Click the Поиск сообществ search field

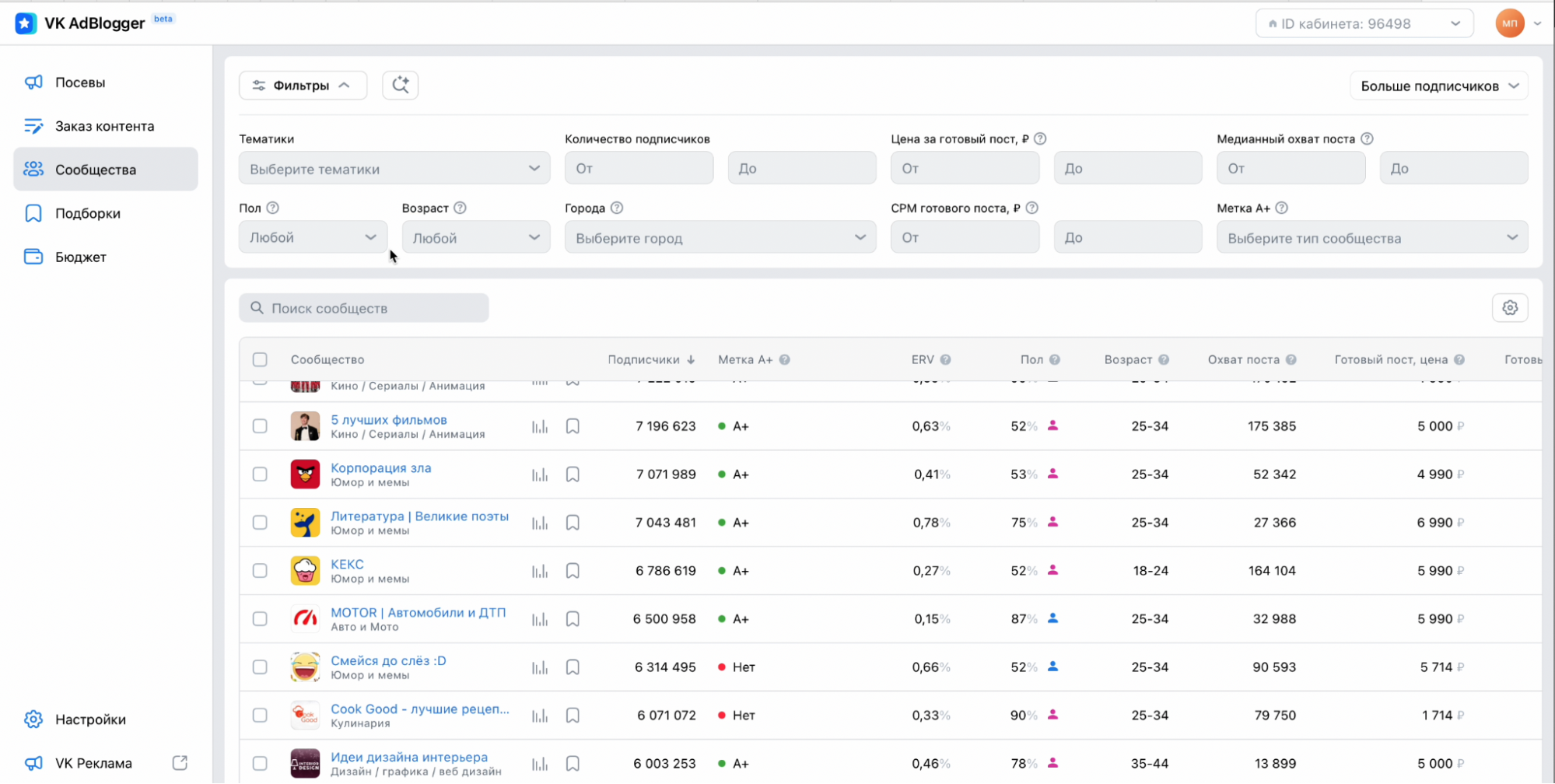coord(364,308)
